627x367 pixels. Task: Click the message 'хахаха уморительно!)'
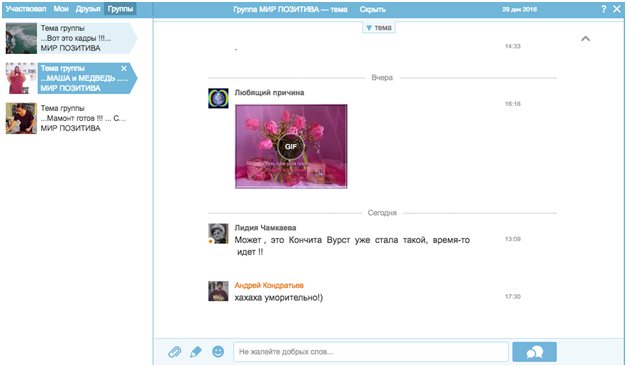pyautogui.click(x=279, y=297)
